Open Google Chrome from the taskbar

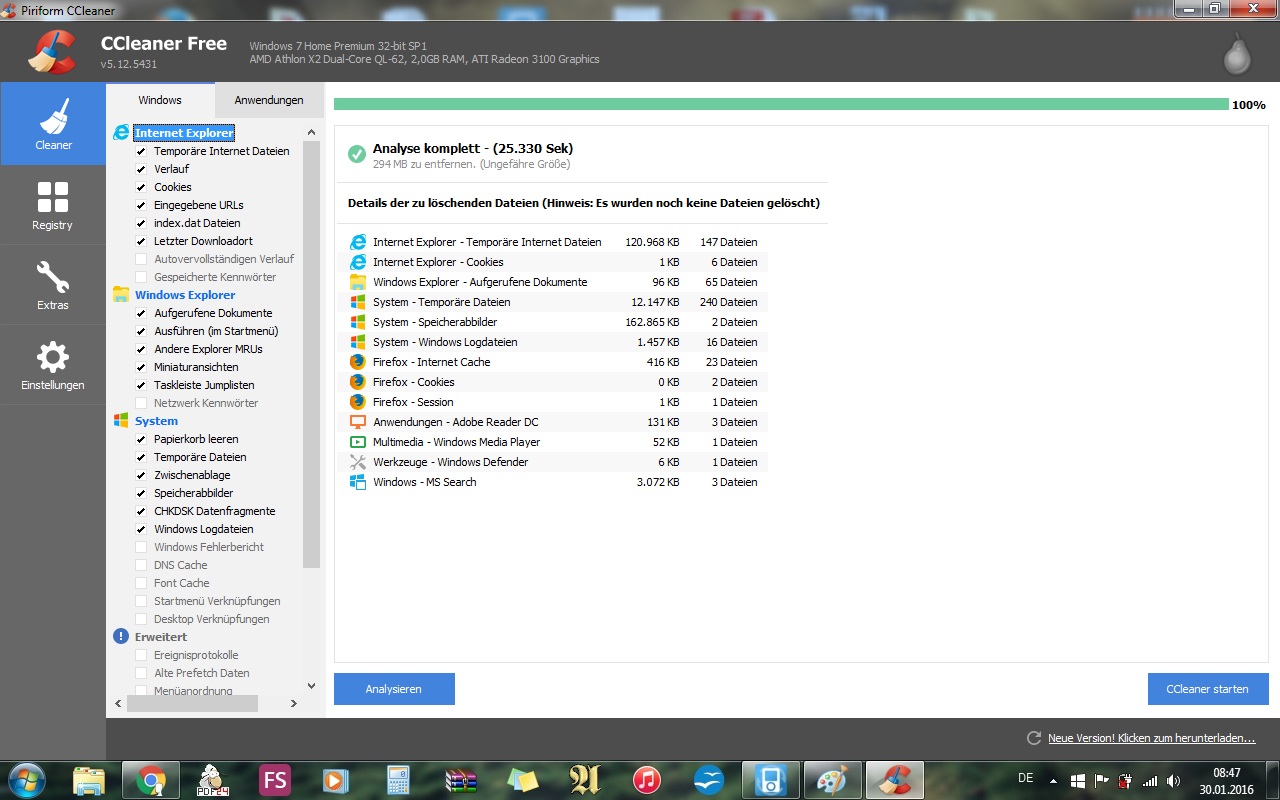(x=150, y=779)
